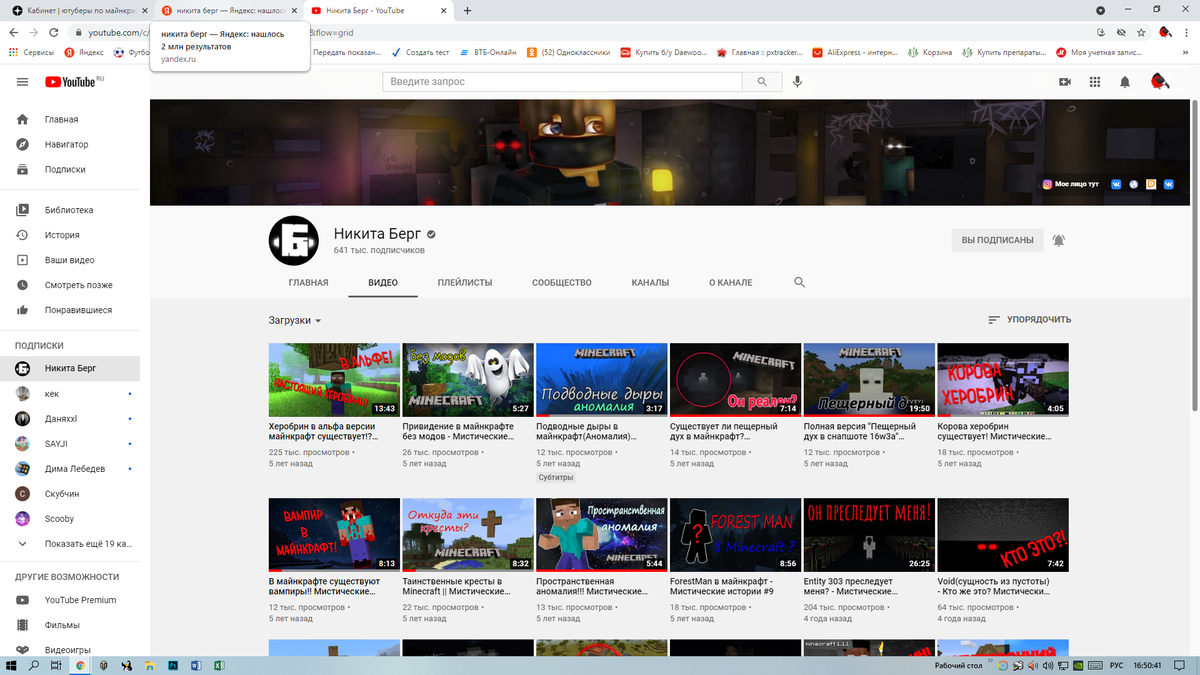
Task: Switch to the Каналы channel tab
Action: (x=650, y=283)
